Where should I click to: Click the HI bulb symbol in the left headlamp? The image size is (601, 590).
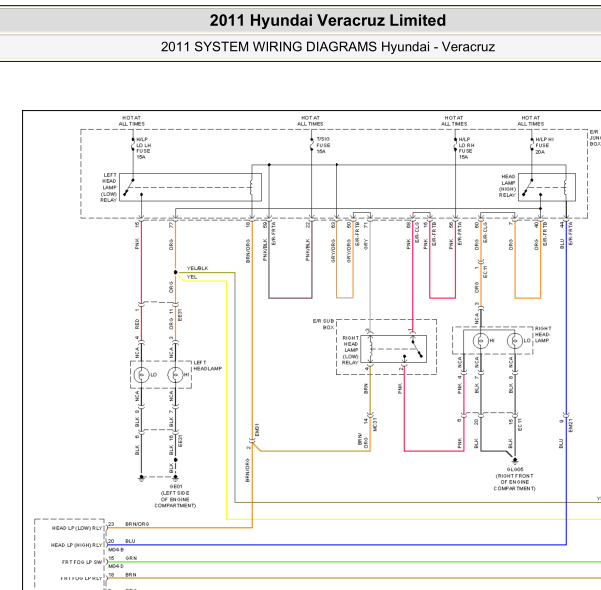[x=175, y=375]
